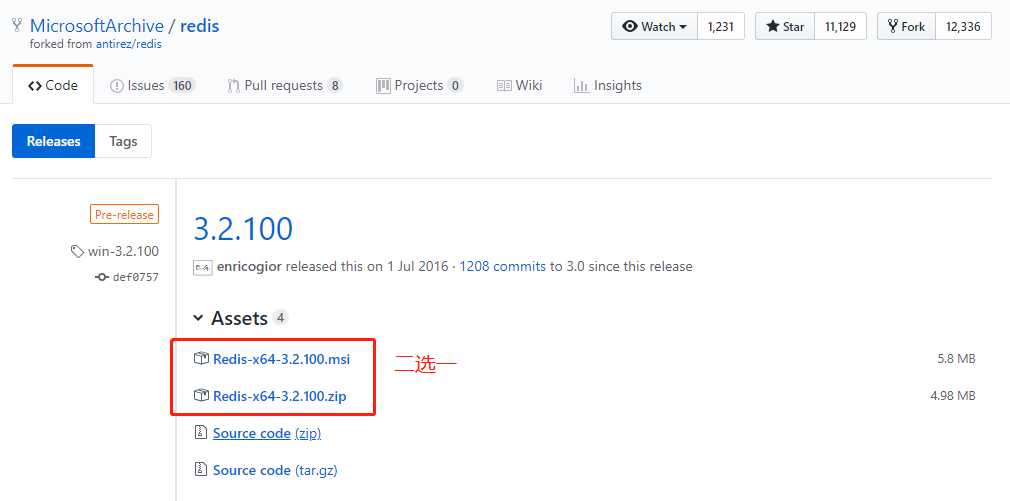The height and width of the screenshot is (501, 1010).
Task: Click the fork icon beside MicrosoftArchive
Action: tap(17, 25)
